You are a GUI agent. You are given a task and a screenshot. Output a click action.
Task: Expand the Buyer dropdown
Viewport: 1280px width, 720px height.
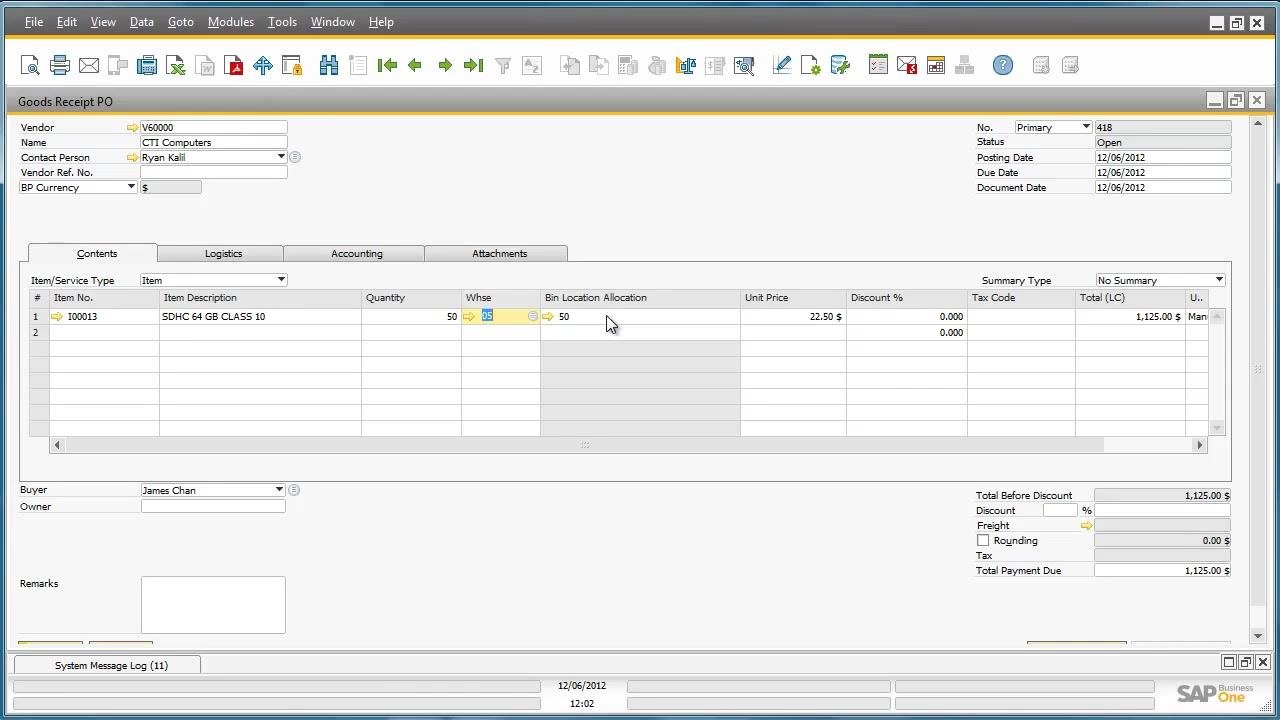279,490
